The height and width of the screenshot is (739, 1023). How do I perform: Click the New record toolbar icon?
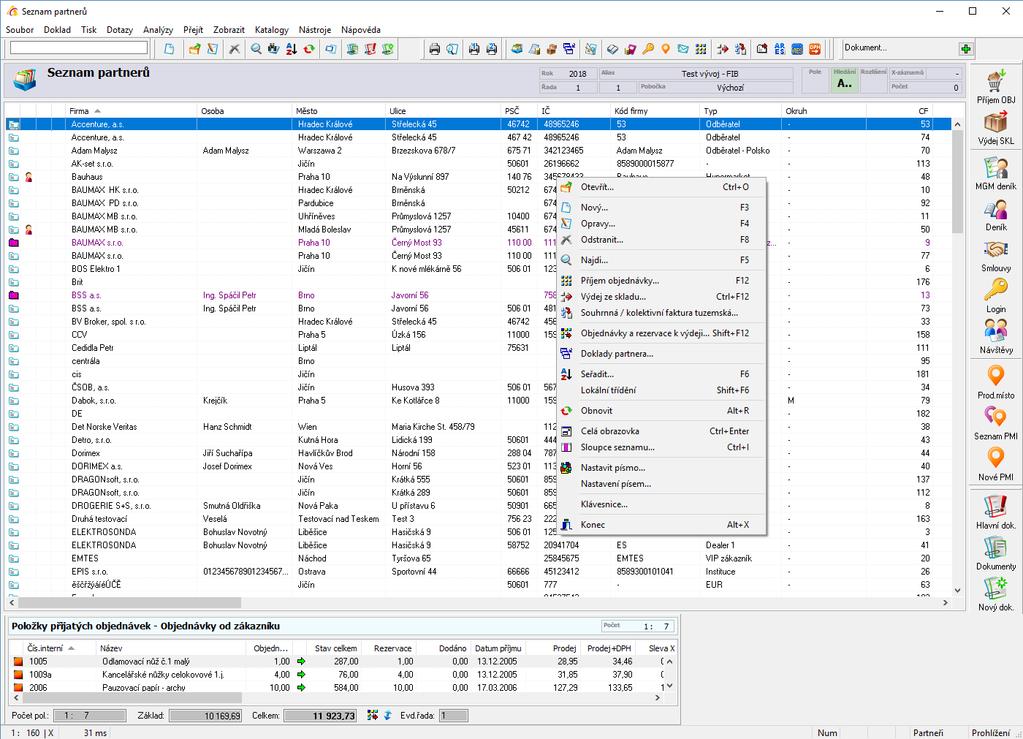169,49
